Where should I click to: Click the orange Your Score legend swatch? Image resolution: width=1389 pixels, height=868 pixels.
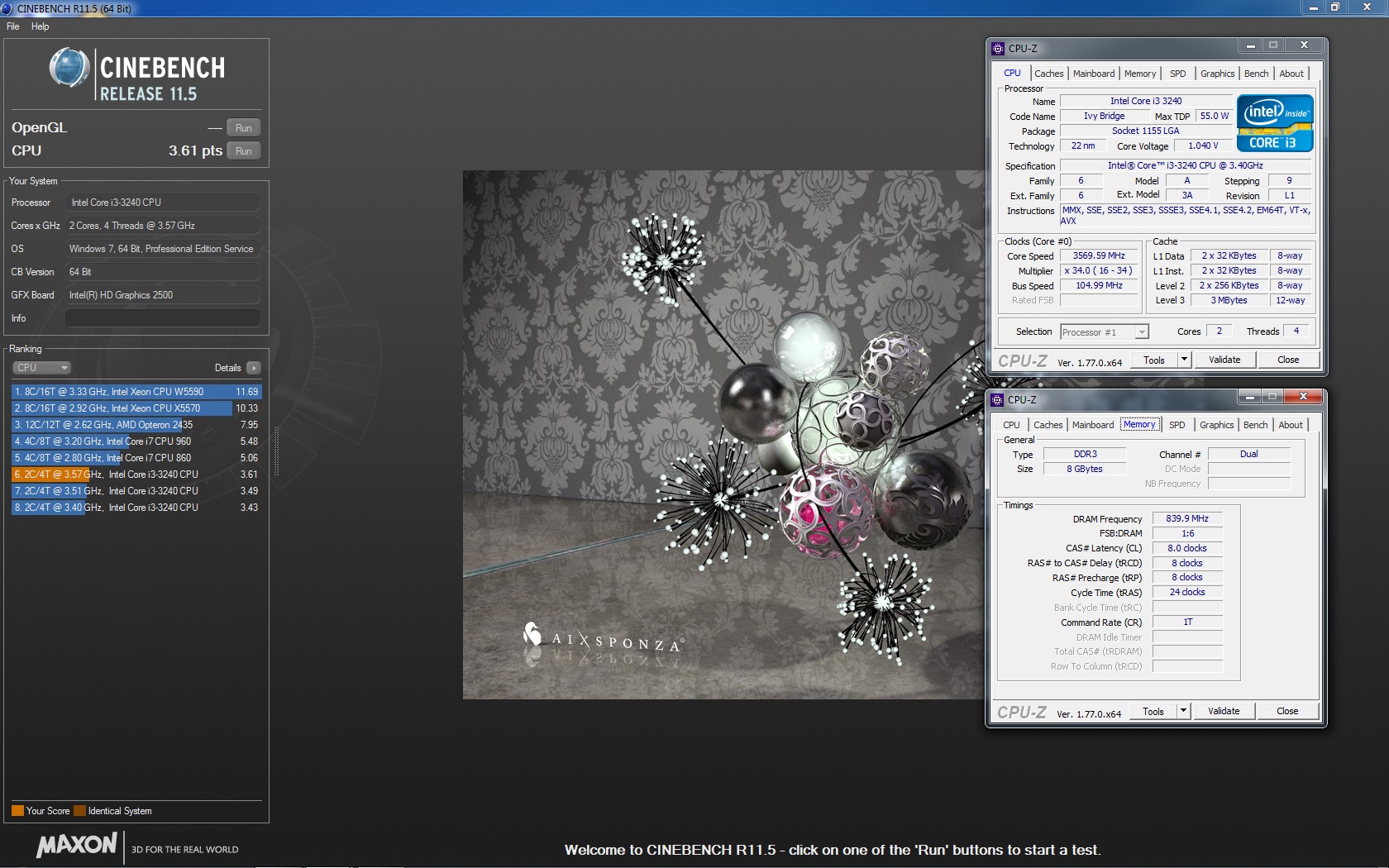[17, 811]
